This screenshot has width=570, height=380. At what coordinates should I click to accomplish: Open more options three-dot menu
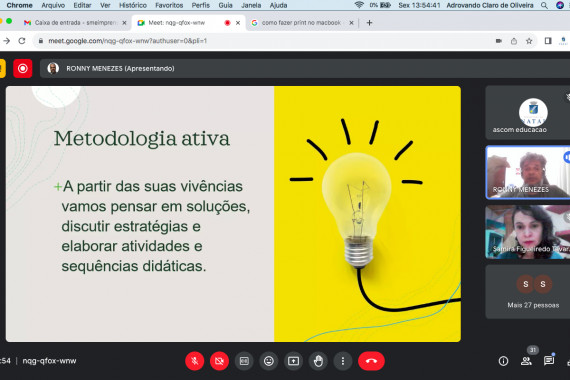coord(343,361)
